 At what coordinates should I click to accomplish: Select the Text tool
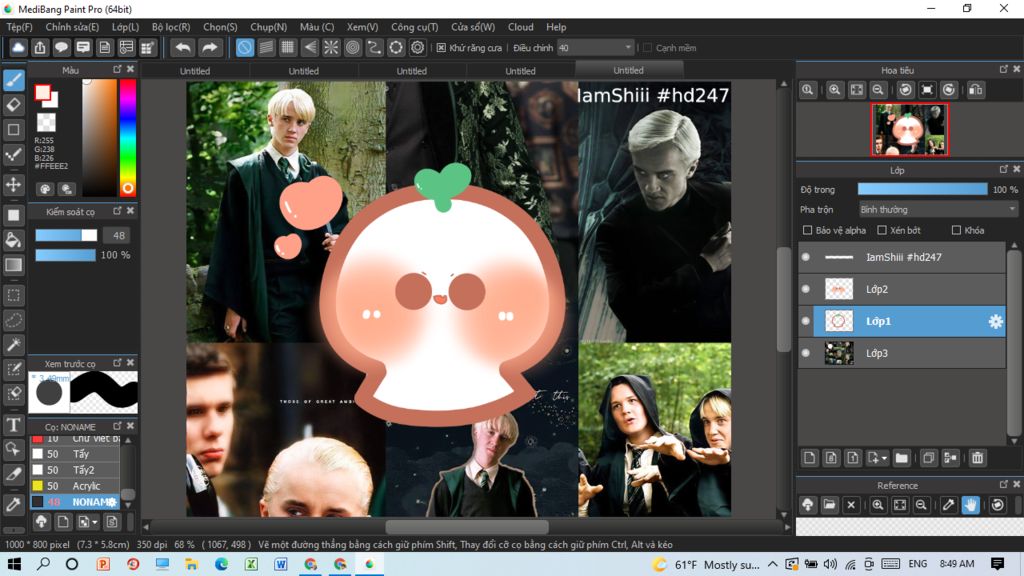pos(14,425)
